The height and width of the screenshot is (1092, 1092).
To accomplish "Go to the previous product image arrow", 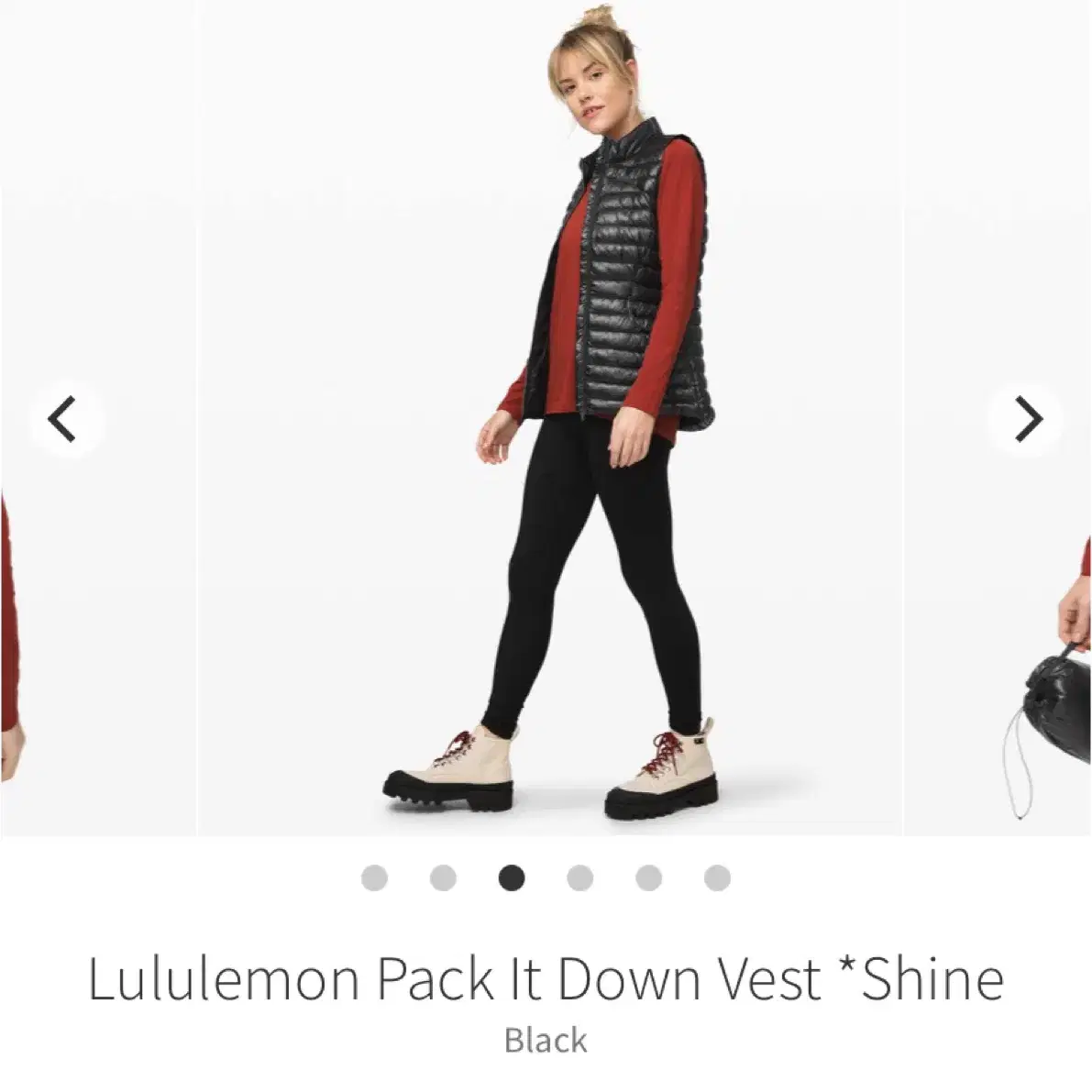I will (62, 419).
